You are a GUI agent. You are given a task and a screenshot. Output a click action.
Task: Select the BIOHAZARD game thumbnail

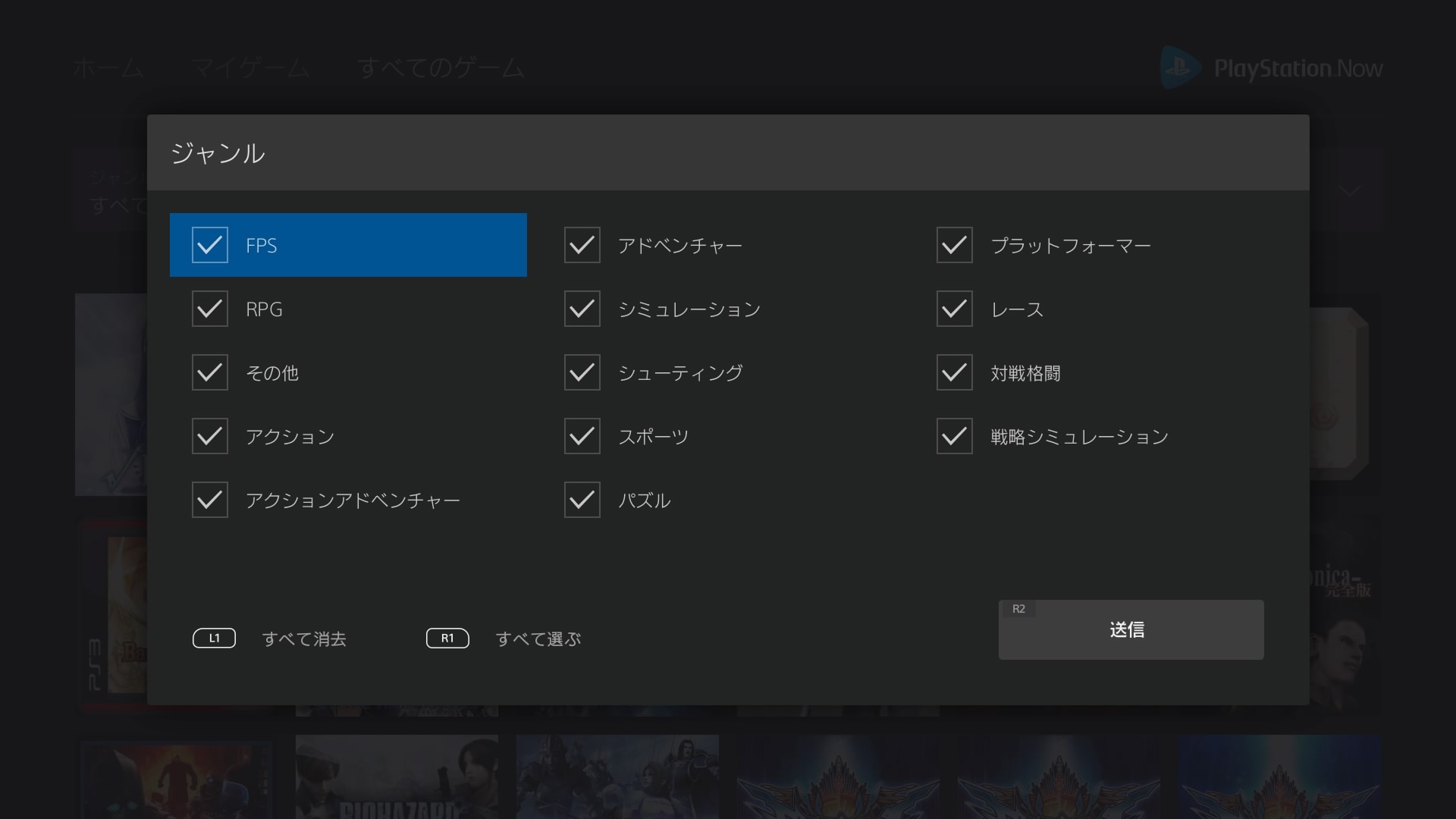[x=397, y=777]
